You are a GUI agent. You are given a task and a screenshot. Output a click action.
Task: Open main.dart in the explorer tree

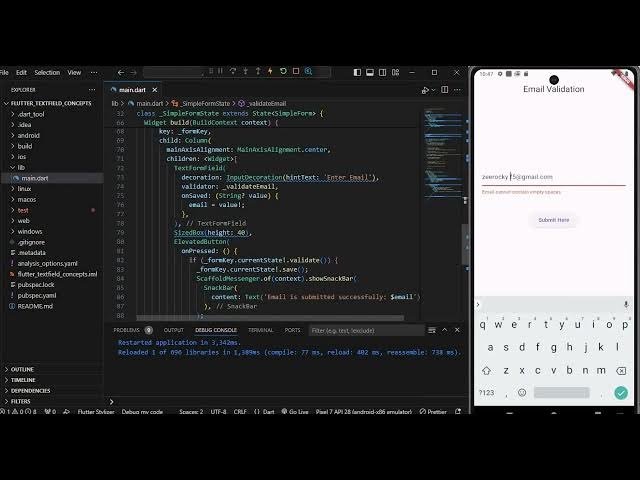[x=35, y=178]
